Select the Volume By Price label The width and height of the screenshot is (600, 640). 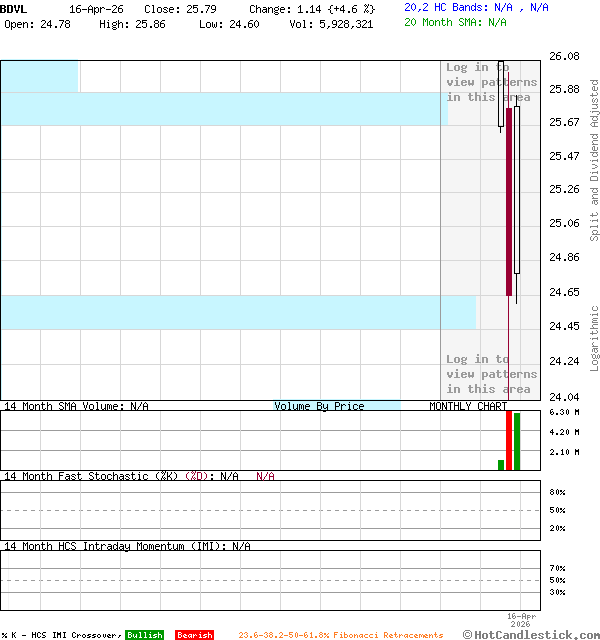(319, 406)
